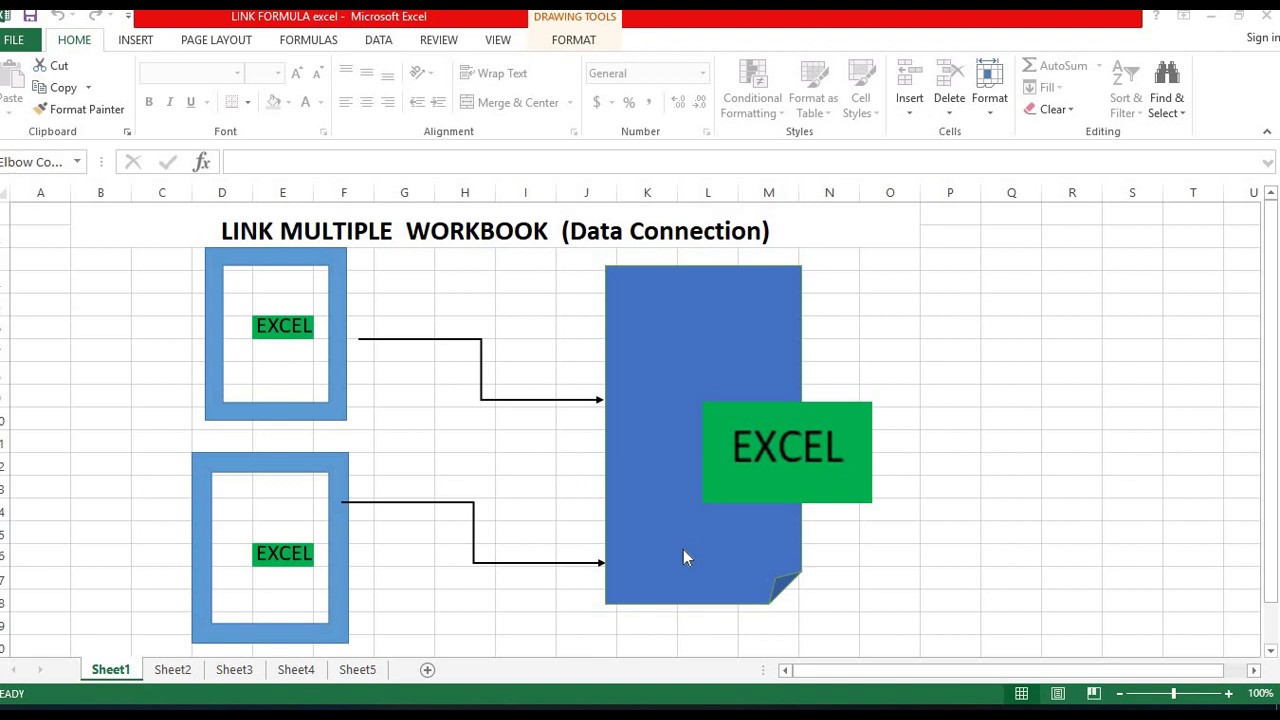Select the large green EXCEL shape

click(787, 452)
